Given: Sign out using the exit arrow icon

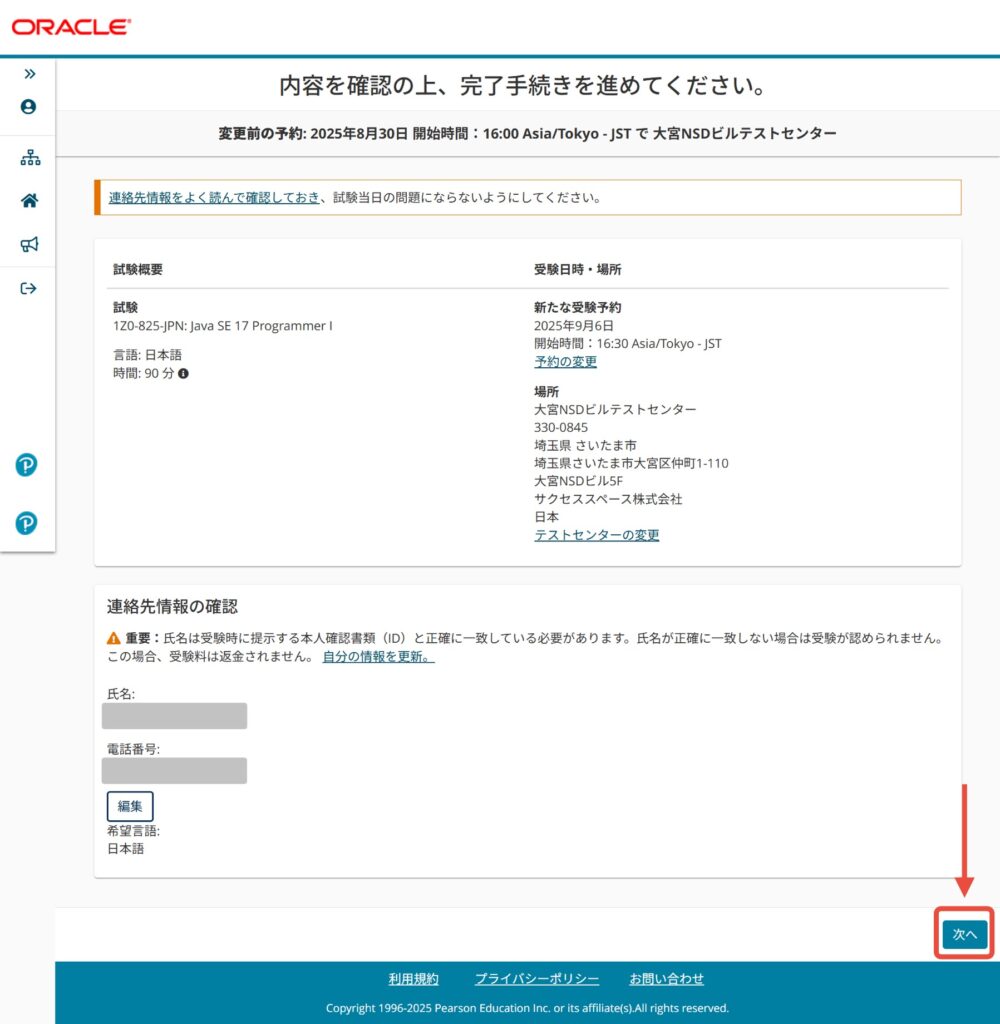Looking at the screenshot, I should (29, 289).
